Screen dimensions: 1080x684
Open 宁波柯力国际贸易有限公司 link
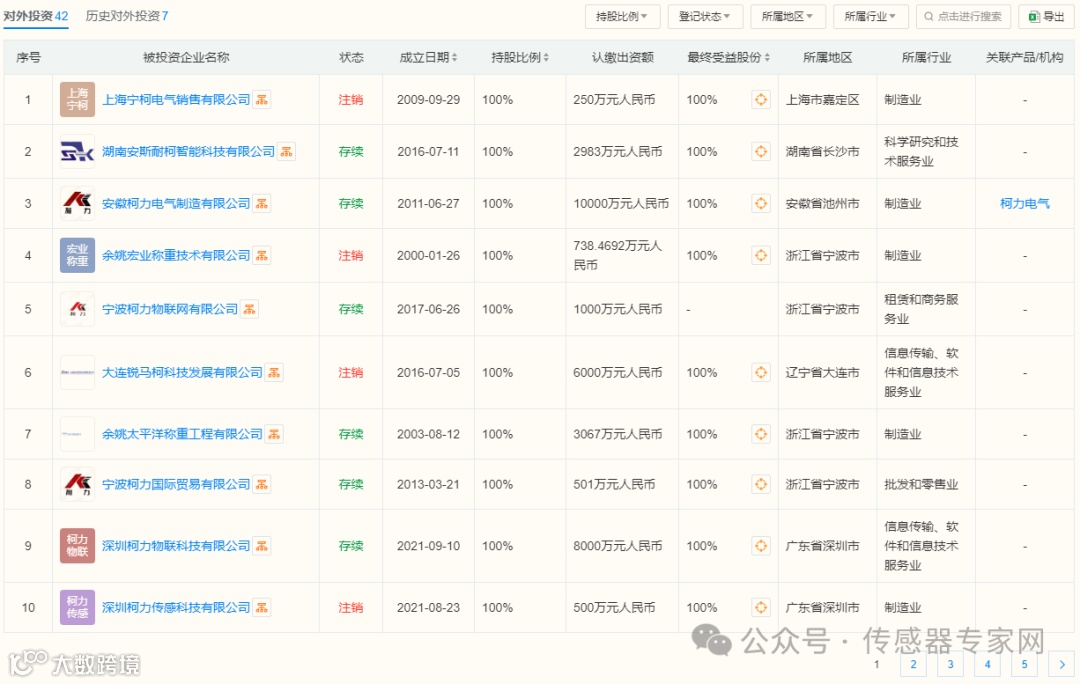(176, 484)
